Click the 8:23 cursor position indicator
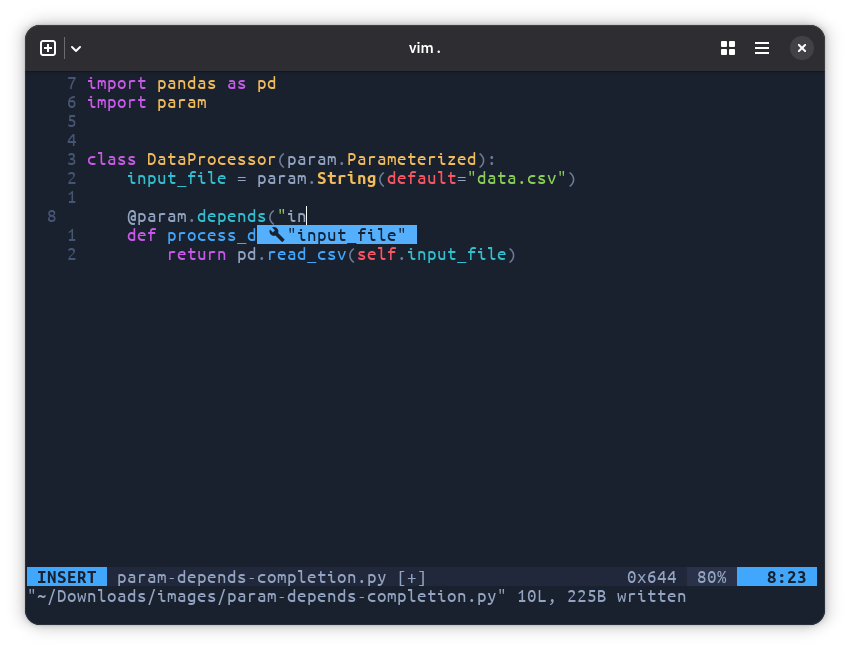The image size is (850, 650). coord(777,577)
